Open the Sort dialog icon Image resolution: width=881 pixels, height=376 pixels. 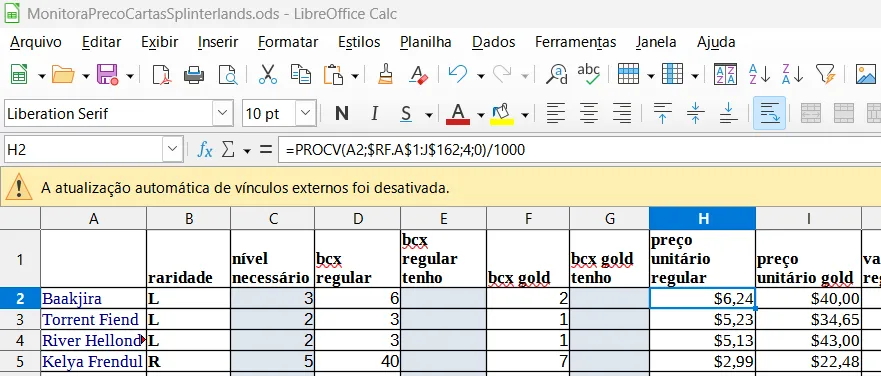point(725,74)
